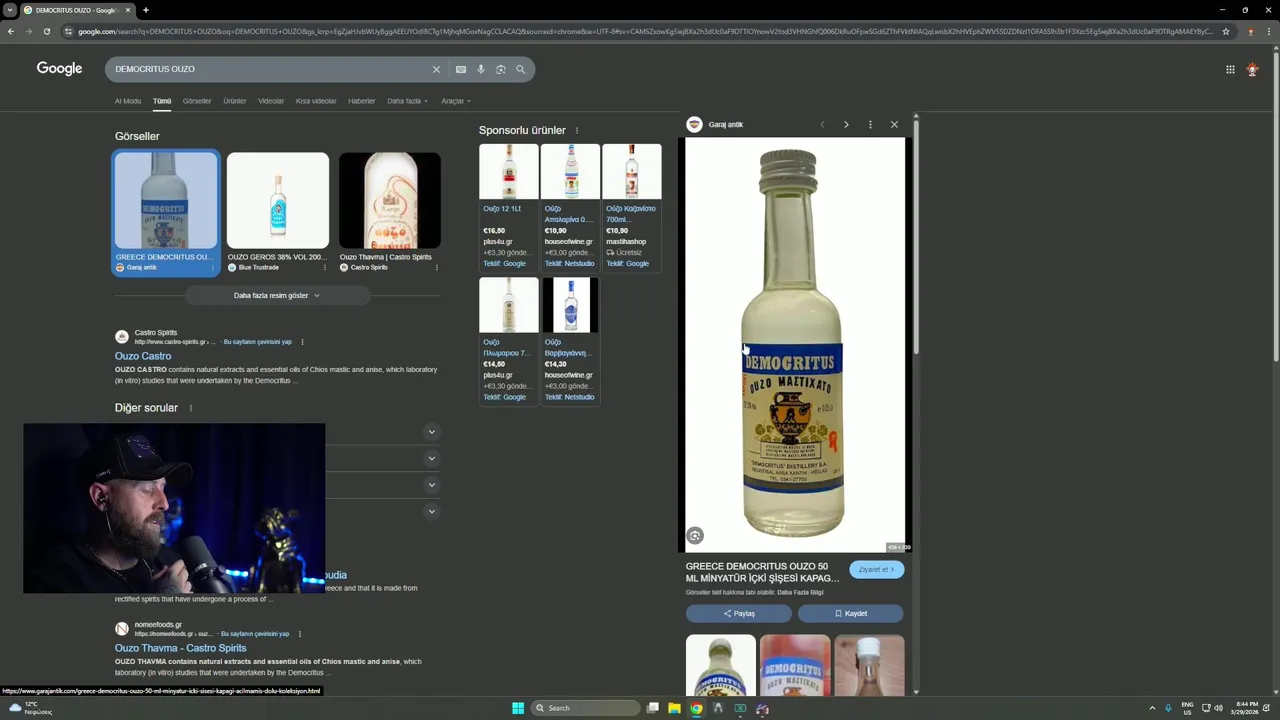
Task: Select the Tümü tab
Action: tap(162, 101)
